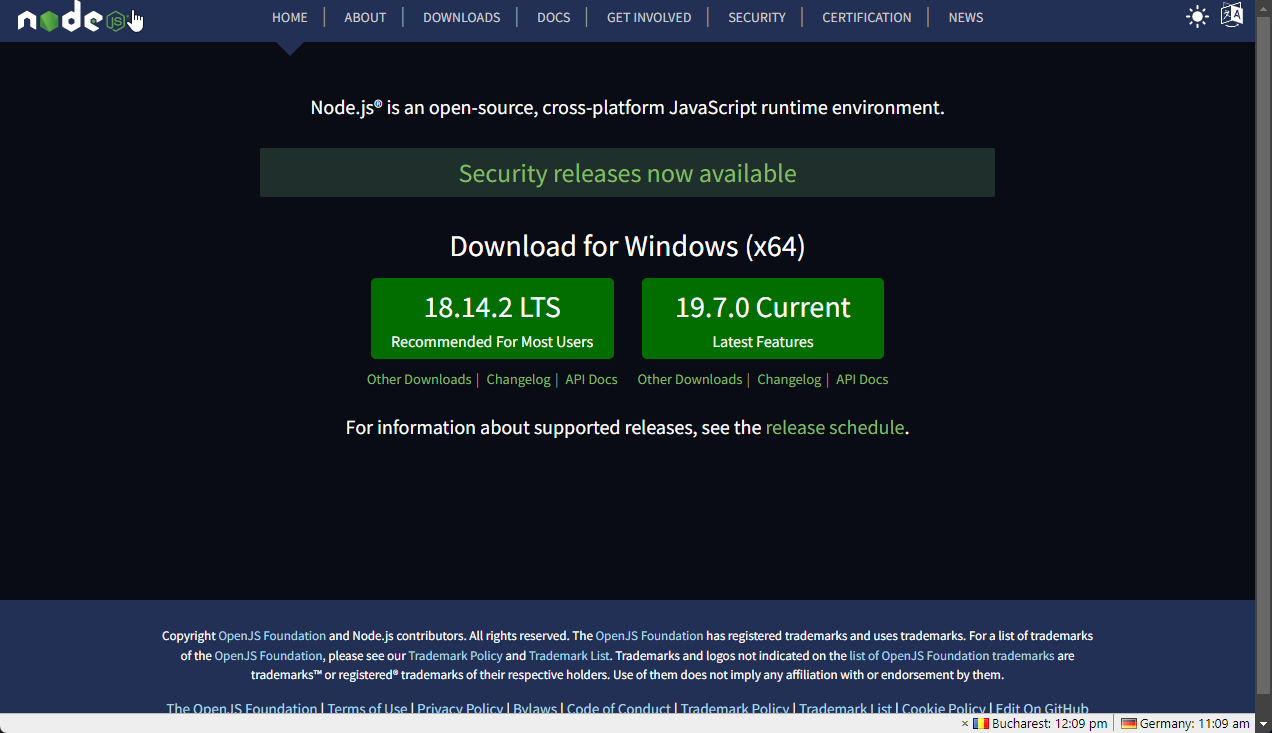
Task: Open the language translation icon
Action: [x=1232, y=16]
